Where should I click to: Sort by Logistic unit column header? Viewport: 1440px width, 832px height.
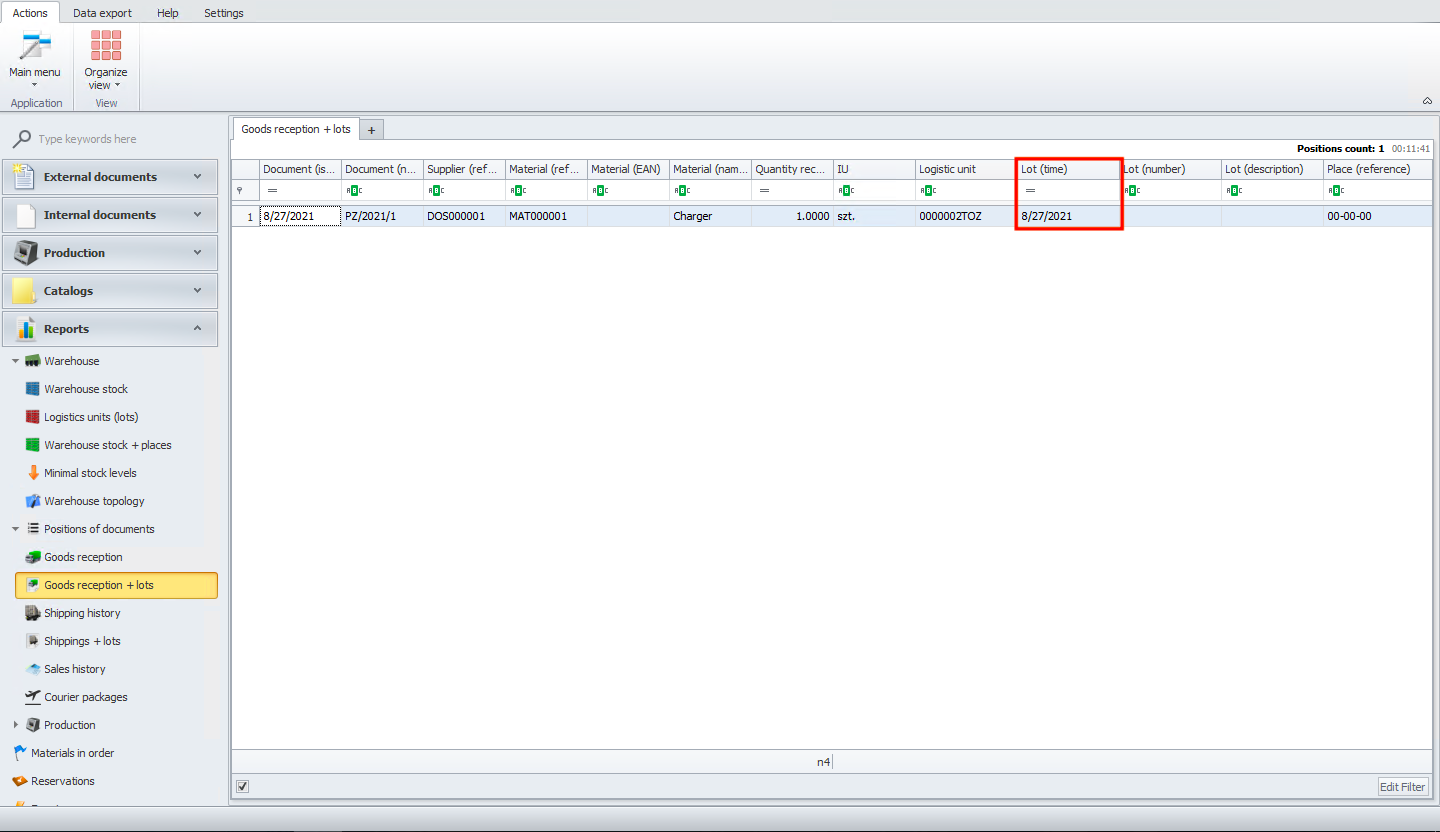tap(966, 169)
